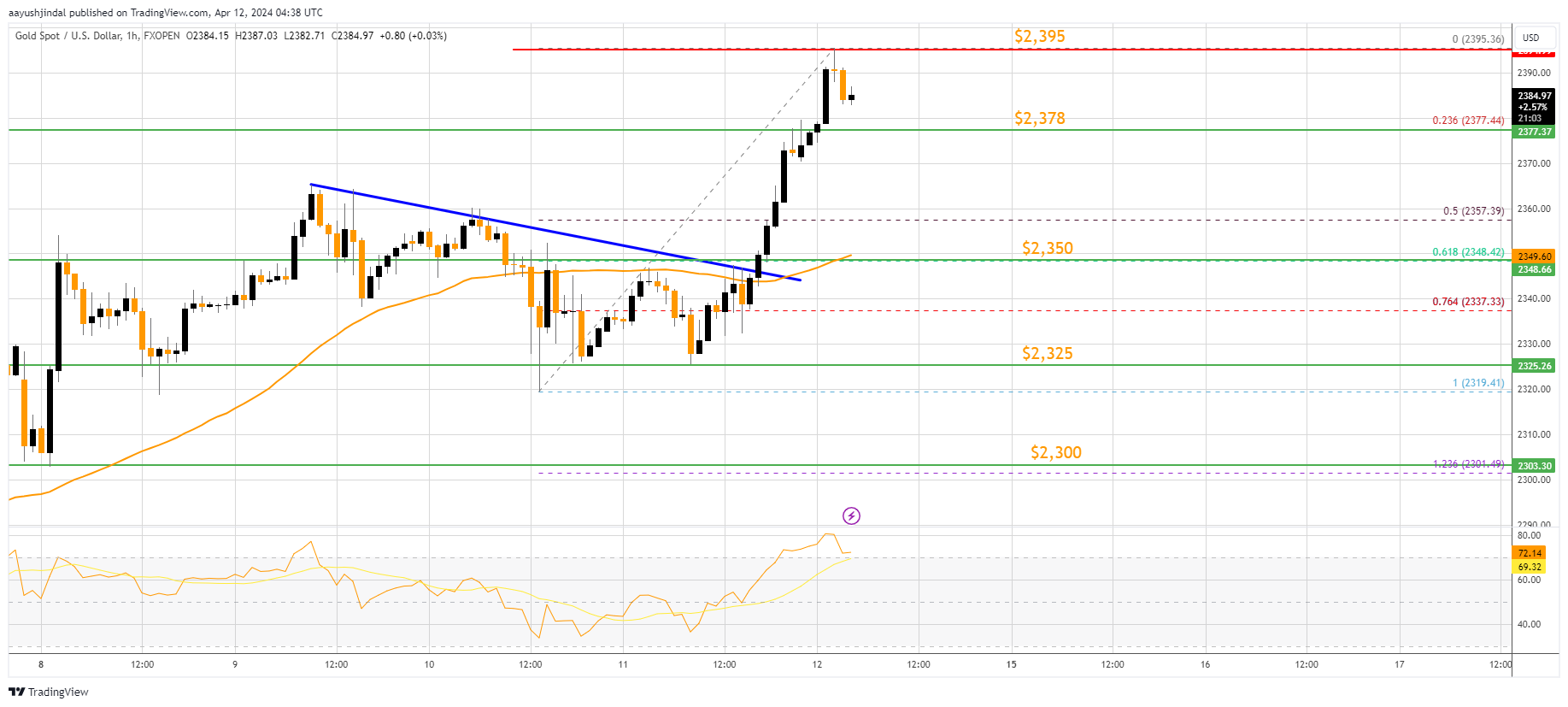Click the RSI 69.32 value tag
The width and height of the screenshot is (1568, 707).
(1530, 567)
